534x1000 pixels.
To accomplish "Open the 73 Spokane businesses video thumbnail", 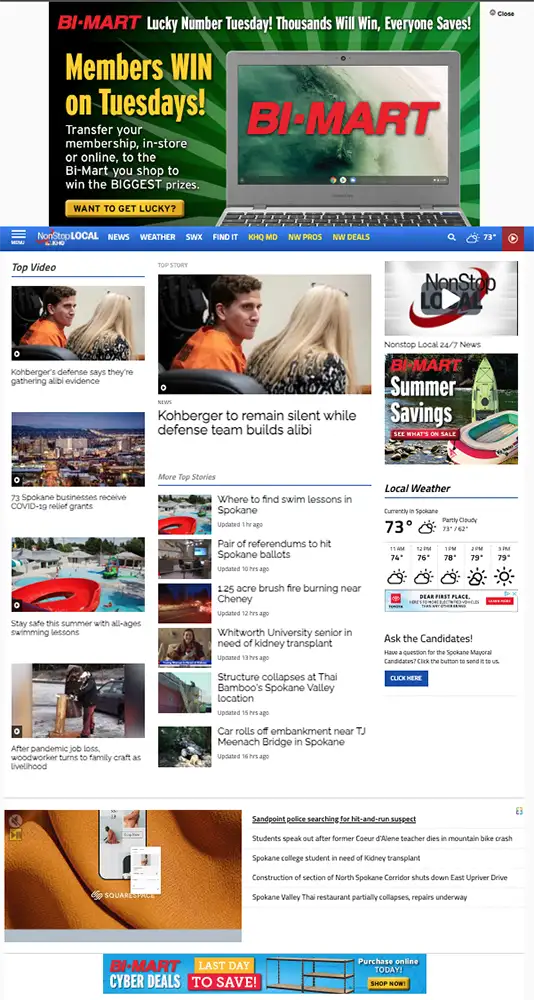I will pos(78,449).
